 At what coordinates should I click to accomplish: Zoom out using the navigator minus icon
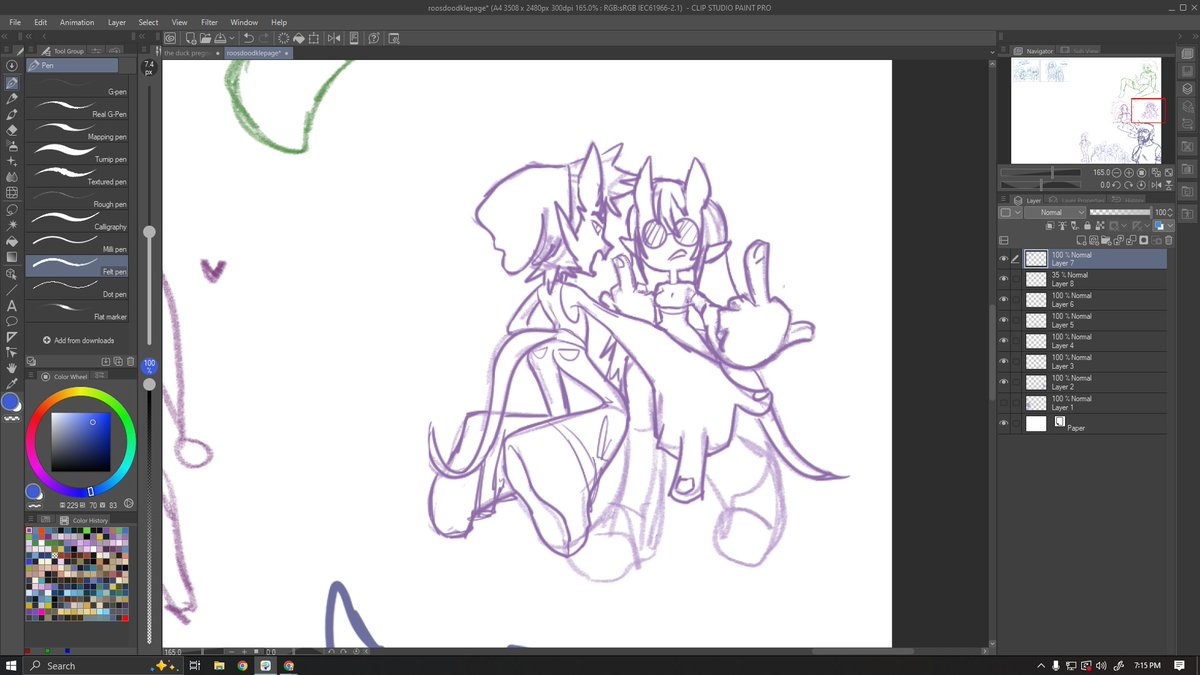coord(1118,172)
